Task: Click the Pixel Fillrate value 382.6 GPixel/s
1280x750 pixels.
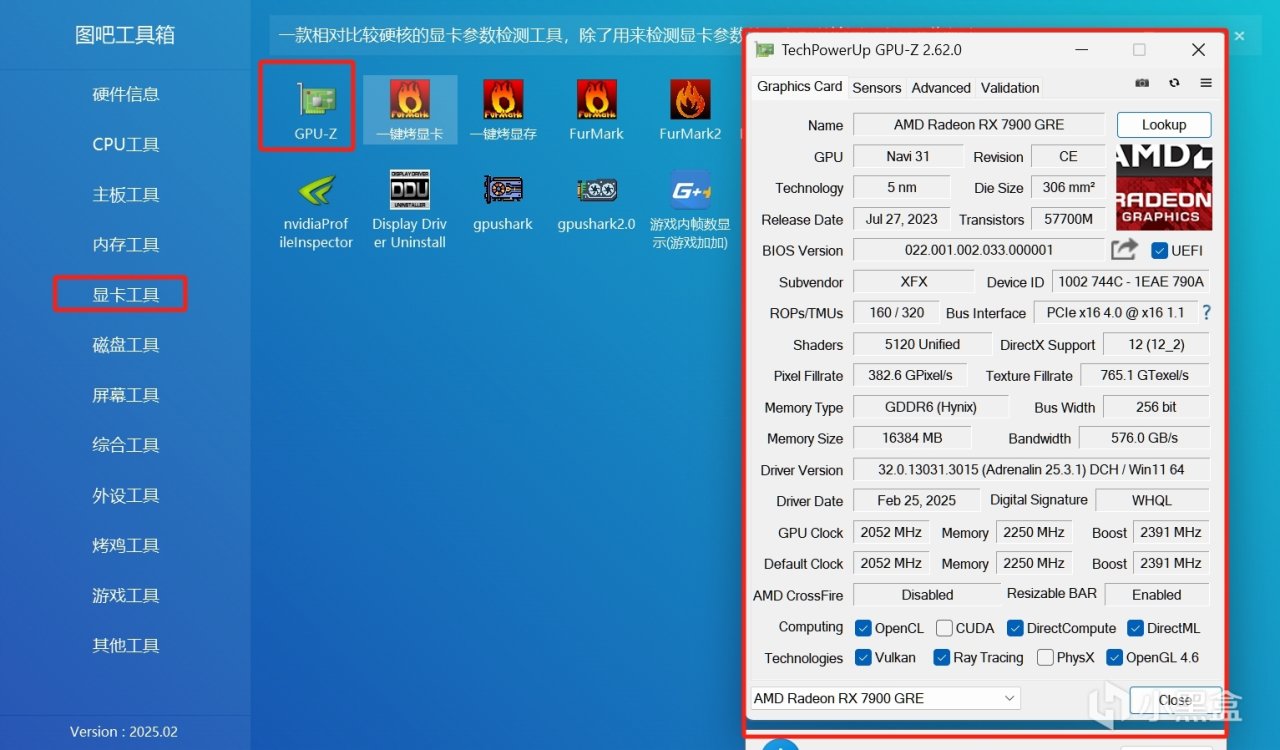Action: pos(911,375)
